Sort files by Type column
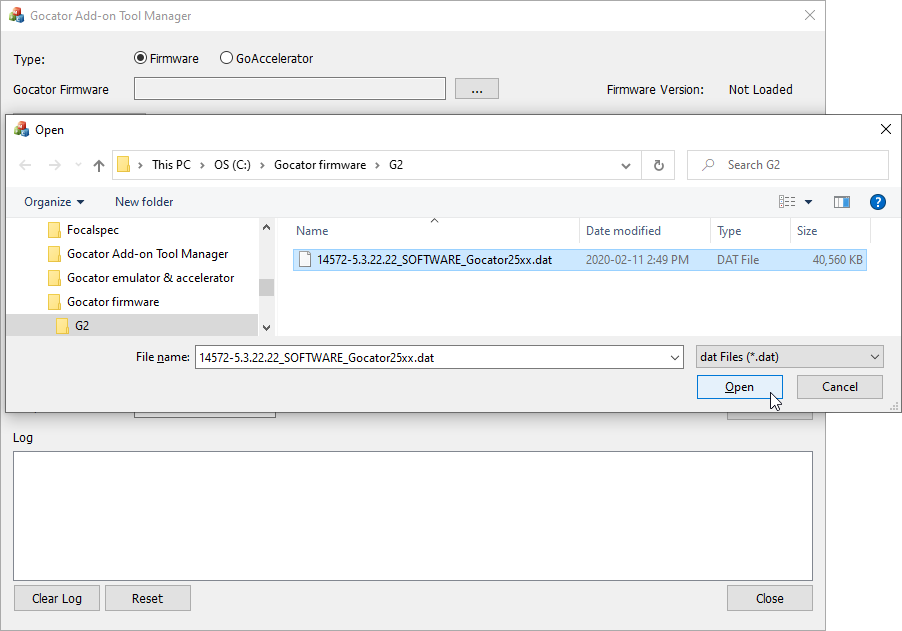 [x=729, y=231]
